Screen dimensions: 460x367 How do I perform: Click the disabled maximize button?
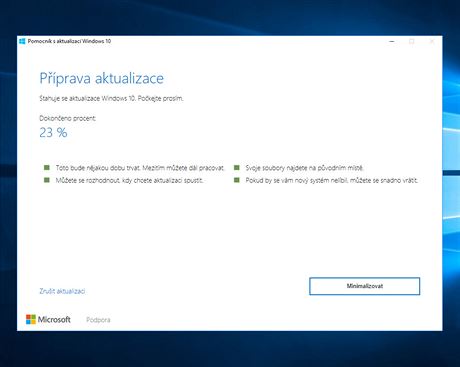pos(412,41)
